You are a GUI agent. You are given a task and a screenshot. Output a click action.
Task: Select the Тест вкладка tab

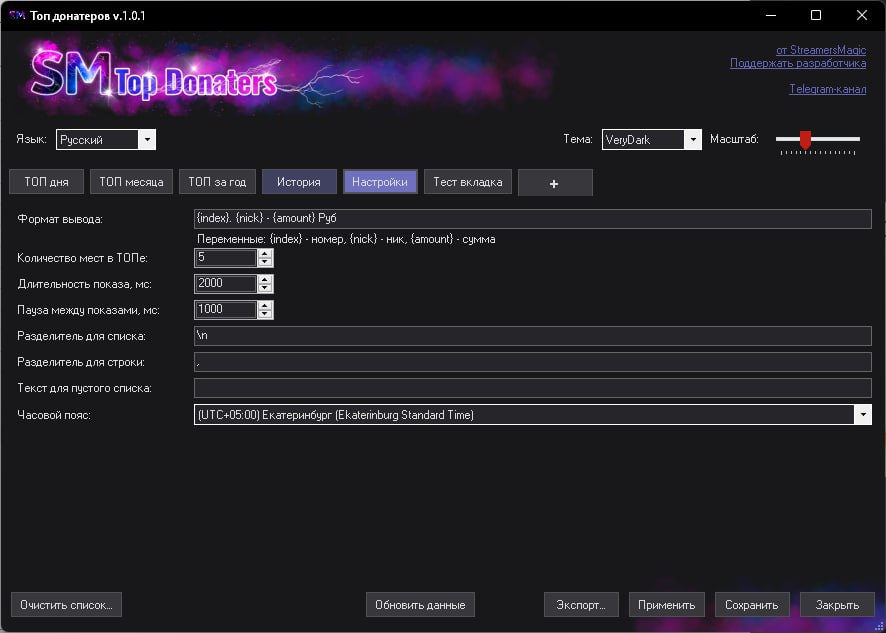point(468,182)
